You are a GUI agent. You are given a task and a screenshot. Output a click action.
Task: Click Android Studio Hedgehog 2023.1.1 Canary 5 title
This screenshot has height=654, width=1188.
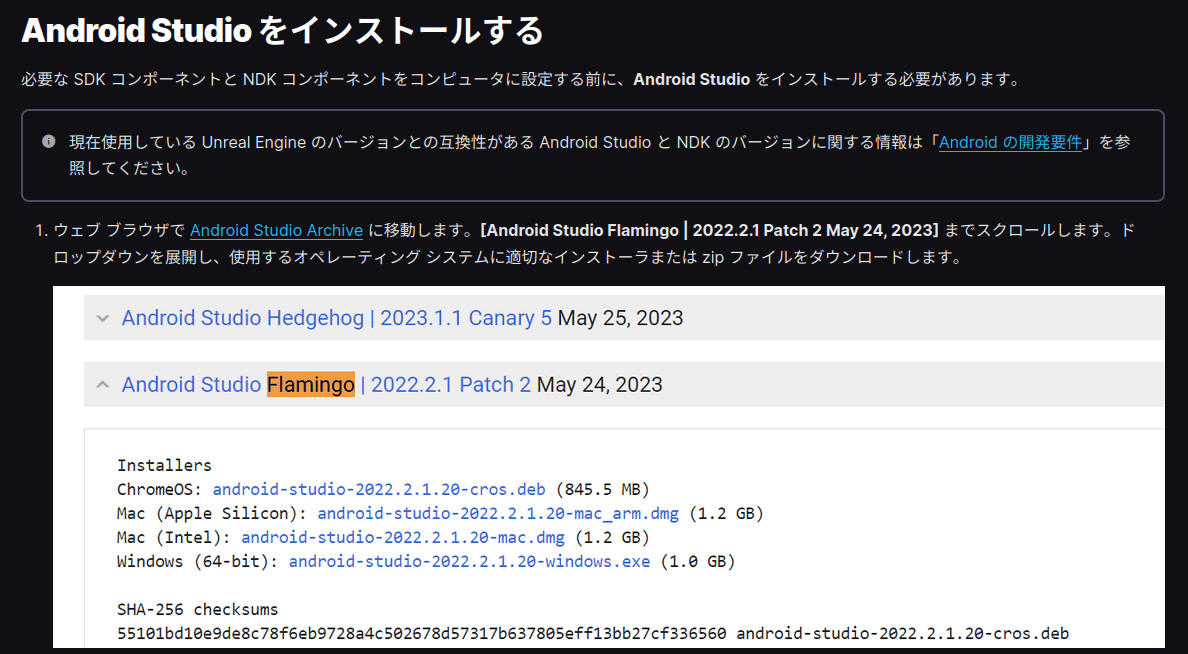336,318
